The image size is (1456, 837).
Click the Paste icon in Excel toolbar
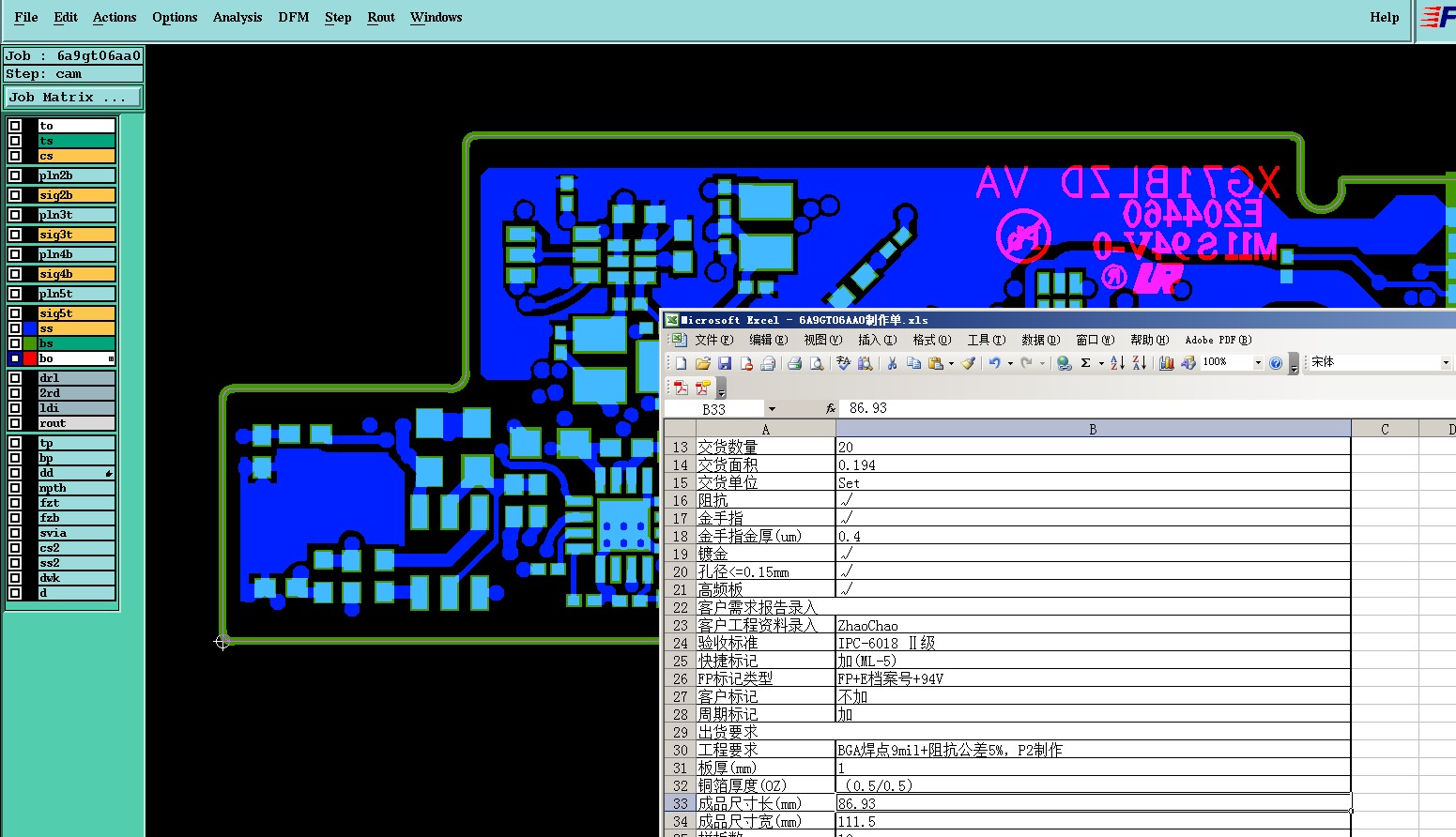tap(935, 363)
